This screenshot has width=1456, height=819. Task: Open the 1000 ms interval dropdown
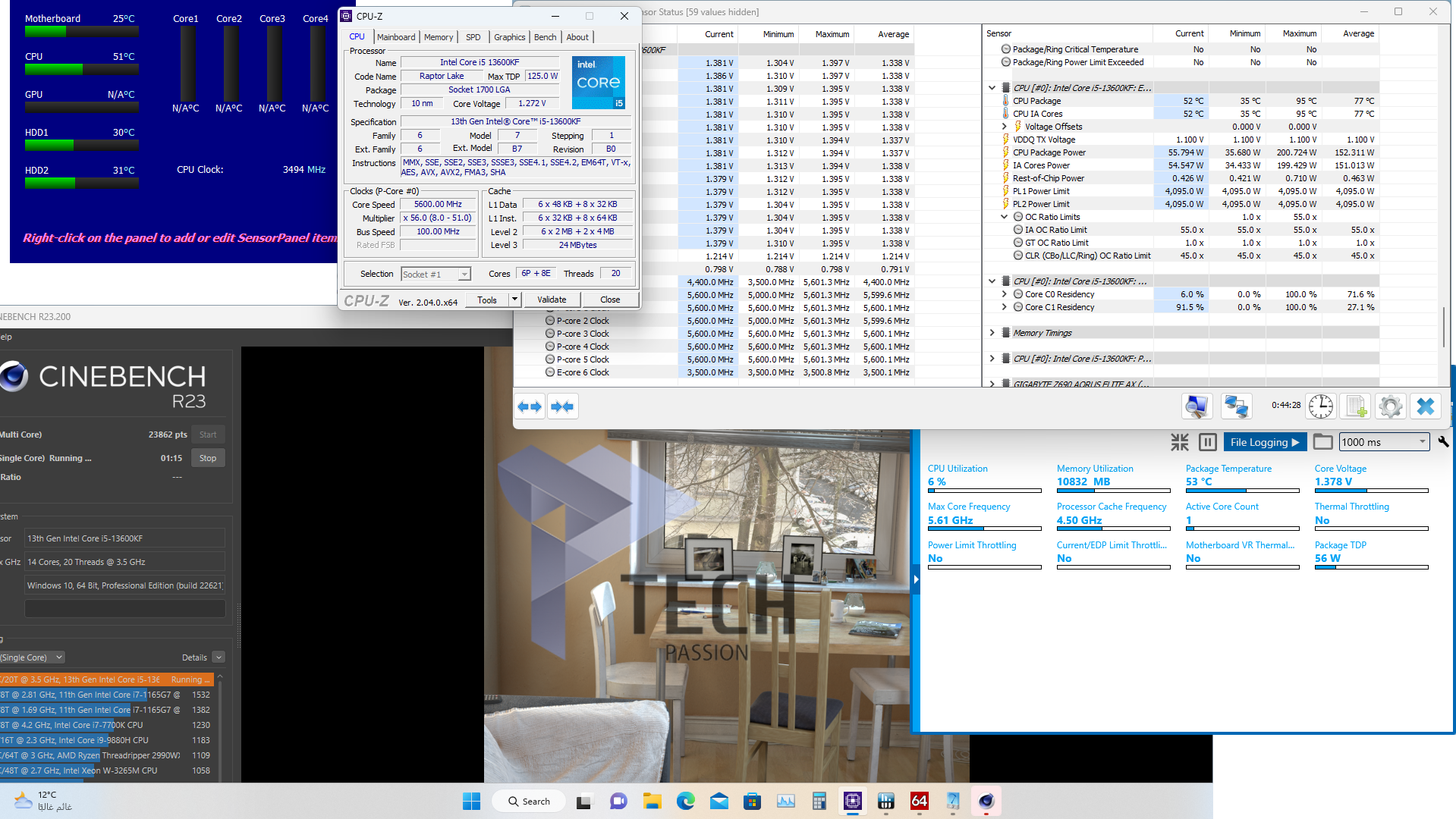point(1422,442)
